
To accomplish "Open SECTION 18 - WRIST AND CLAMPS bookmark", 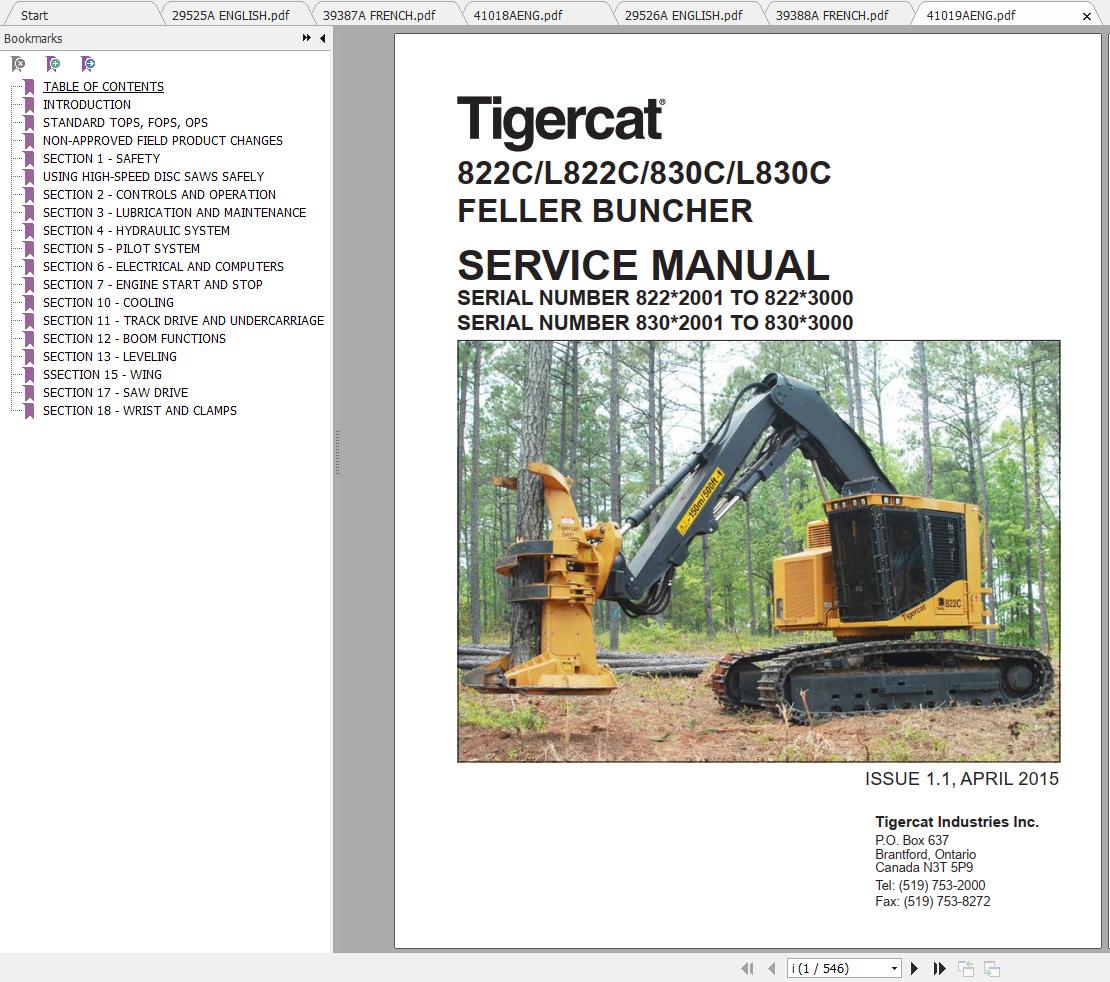I will (x=140, y=411).
